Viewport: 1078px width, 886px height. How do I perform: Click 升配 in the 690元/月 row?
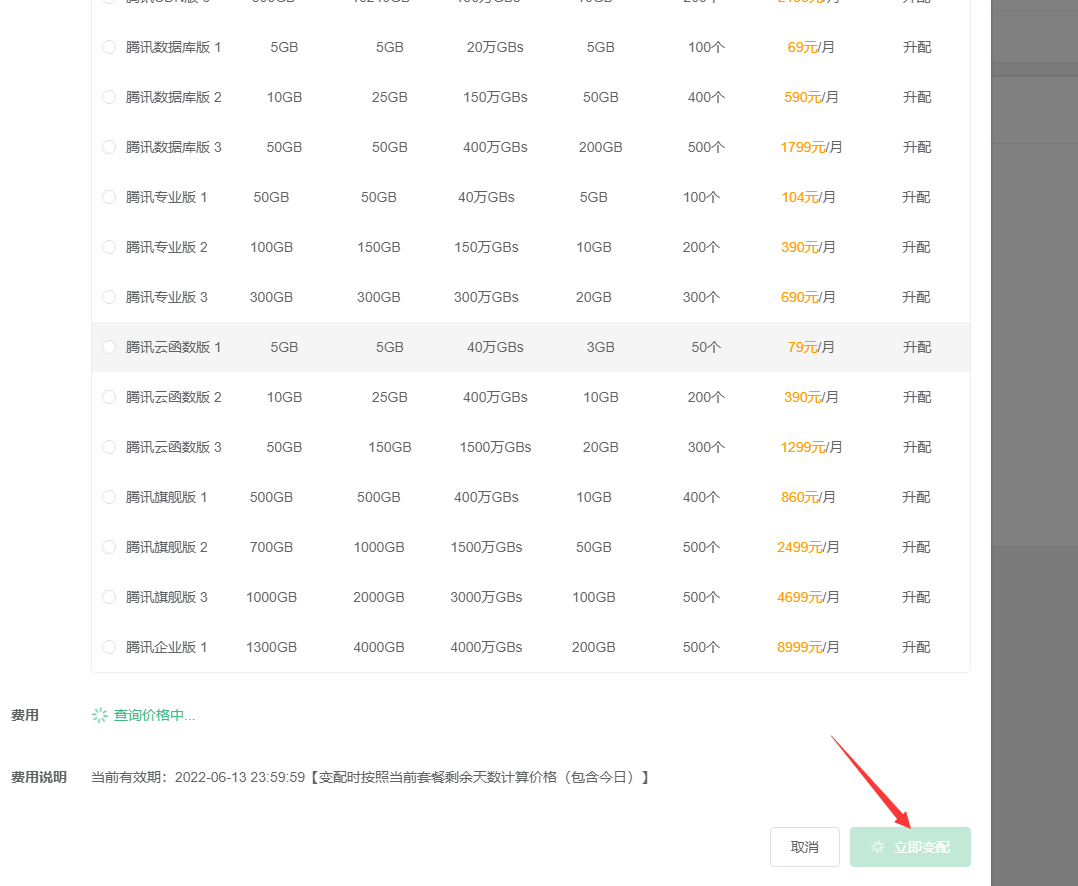coord(916,297)
